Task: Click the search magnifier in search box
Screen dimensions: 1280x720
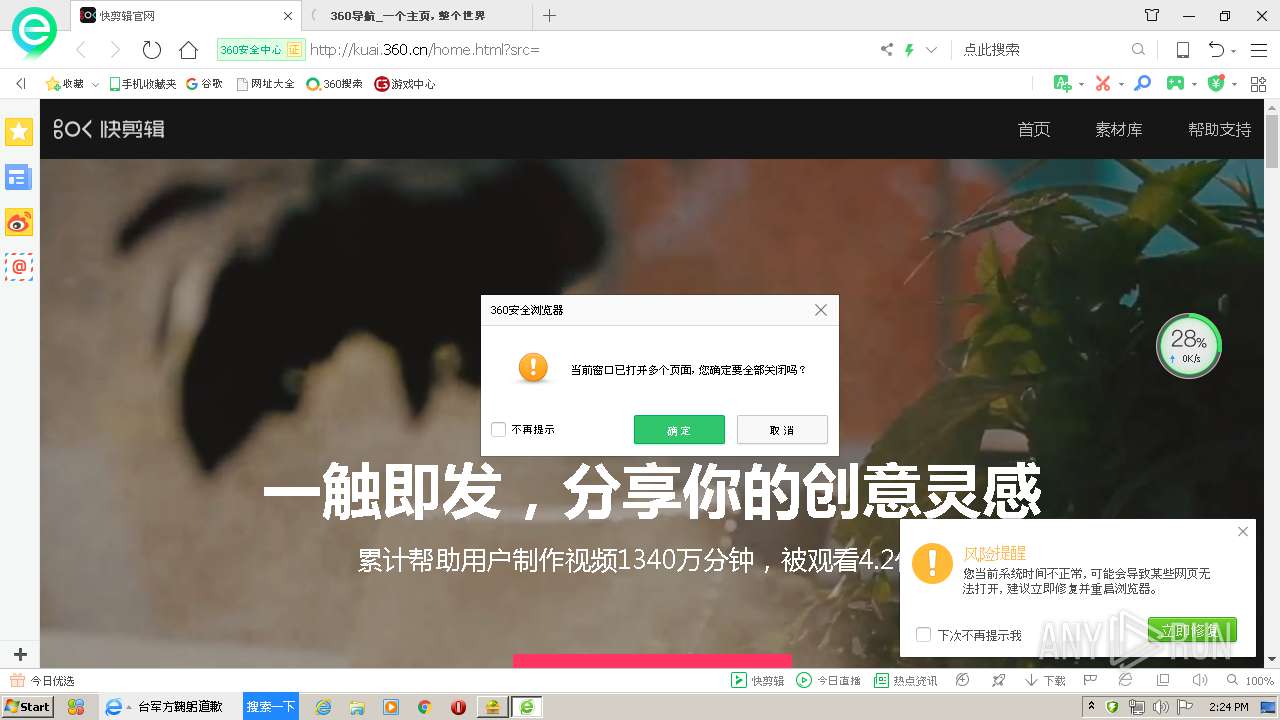Action: (1138, 49)
